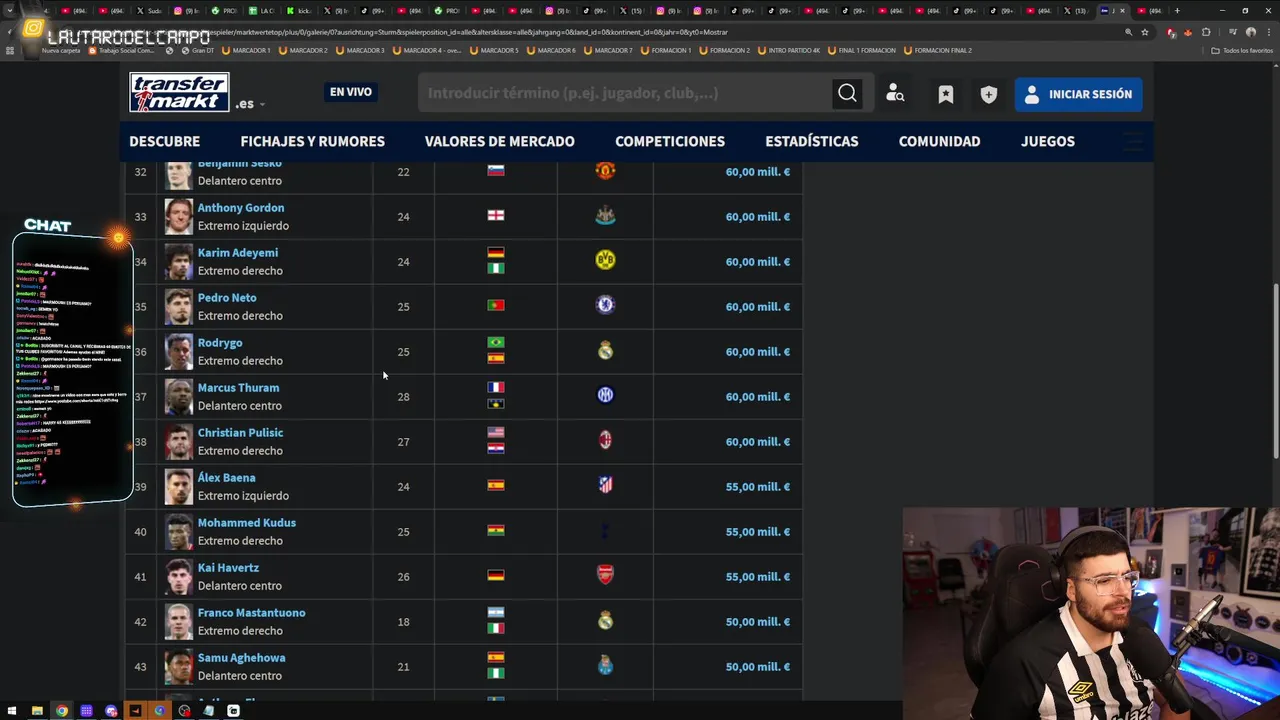Click the shield plus icon in header
Image resolution: width=1280 pixels, height=720 pixels.
(989, 94)
